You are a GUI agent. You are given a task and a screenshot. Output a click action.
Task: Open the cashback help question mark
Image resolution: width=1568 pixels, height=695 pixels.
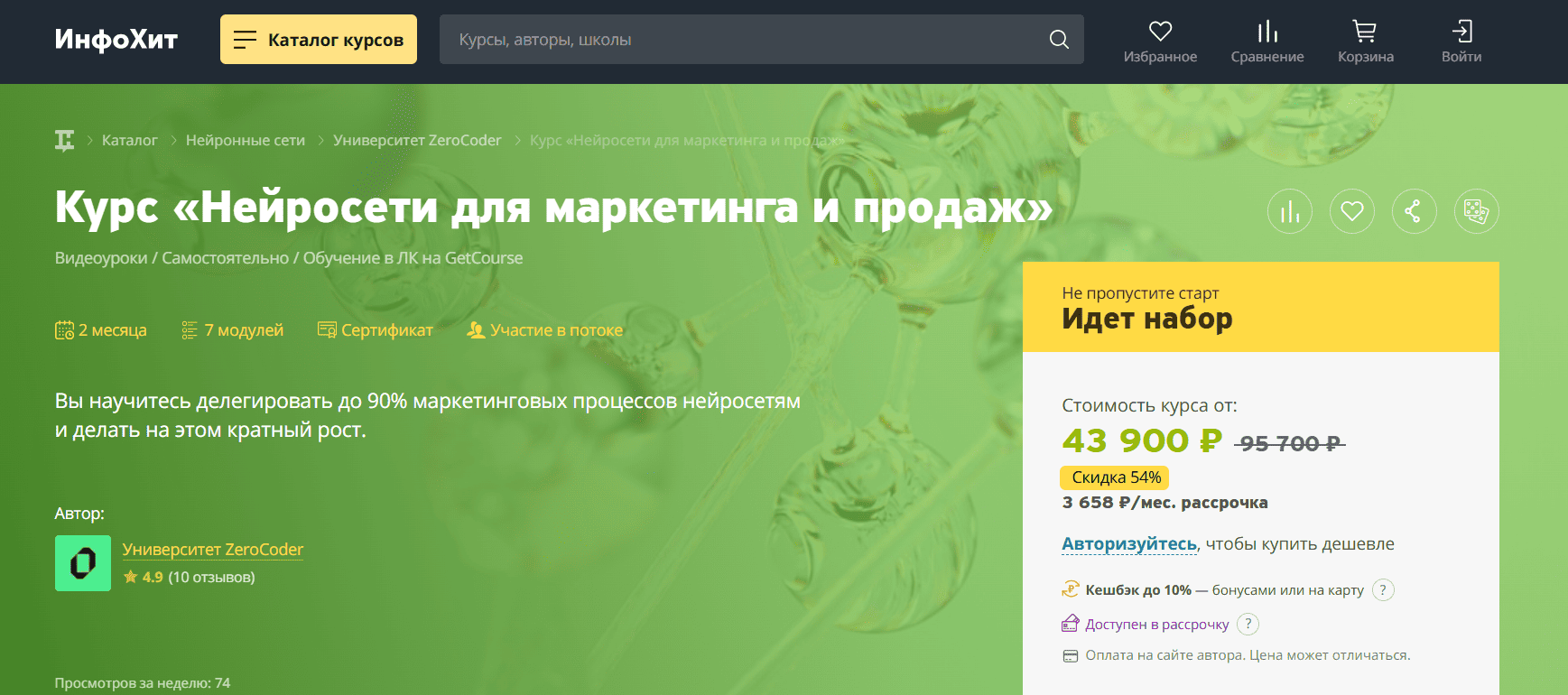(x=1383, y=590)
